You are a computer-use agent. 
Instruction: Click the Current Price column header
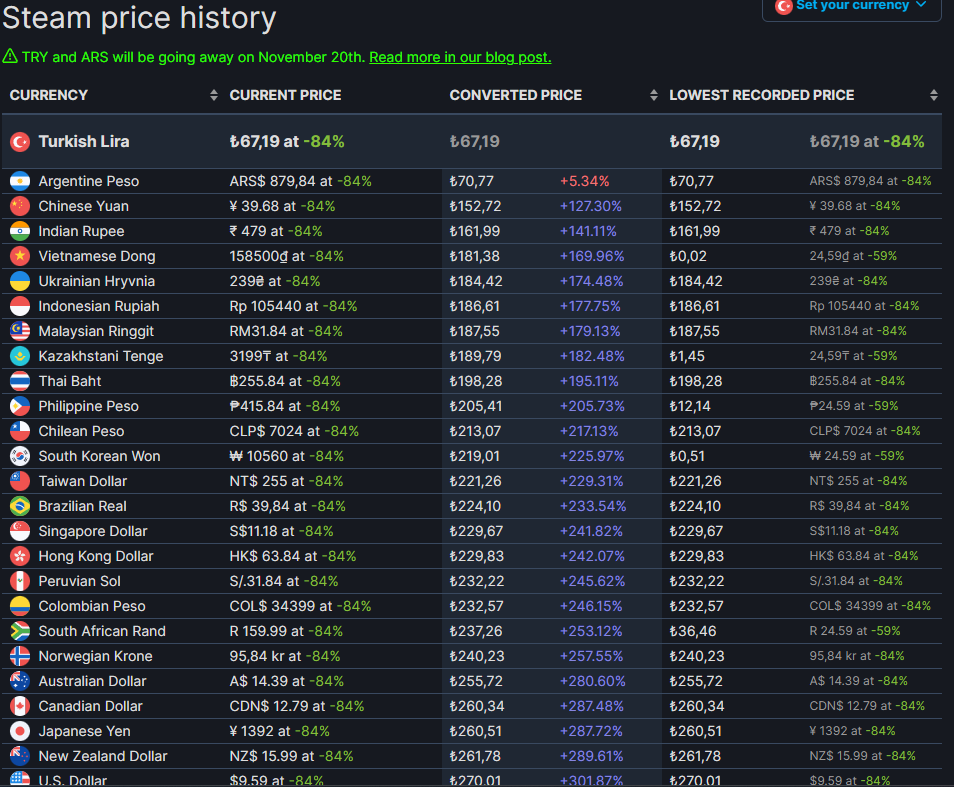(x=285, y=95)
